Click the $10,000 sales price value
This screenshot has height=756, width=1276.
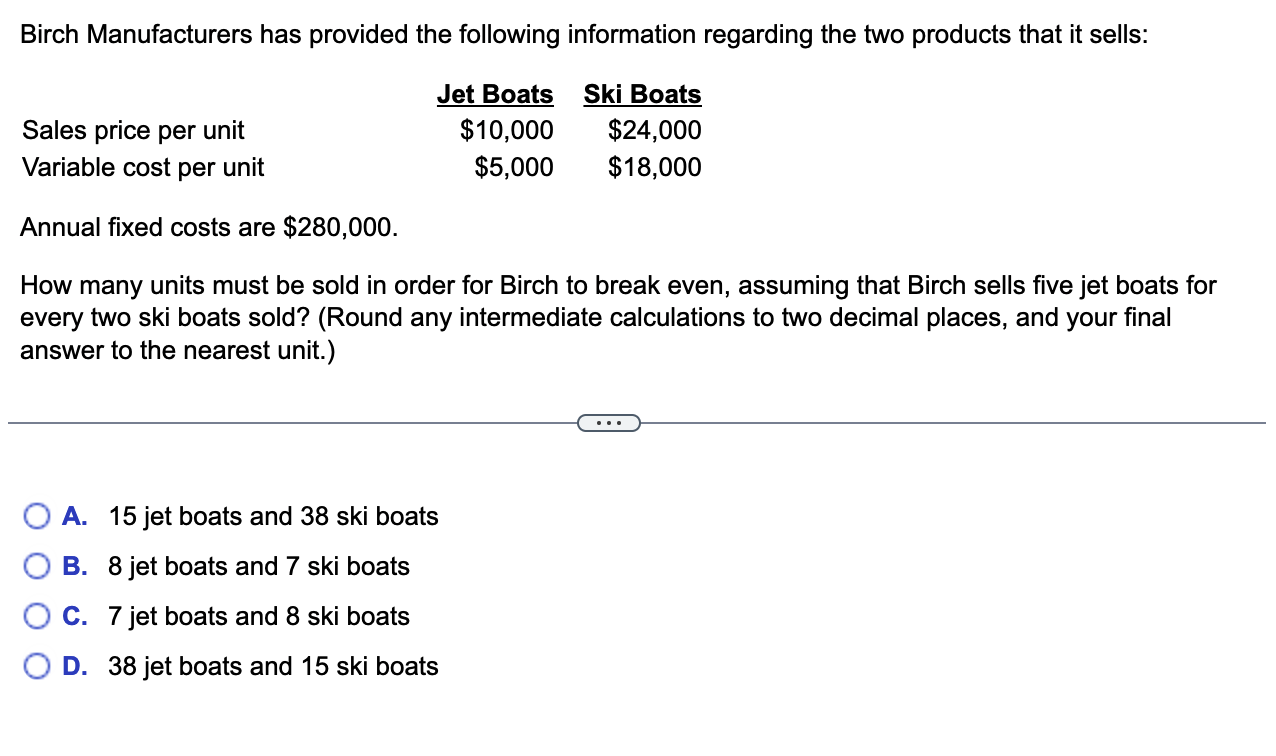coord(507,130)
